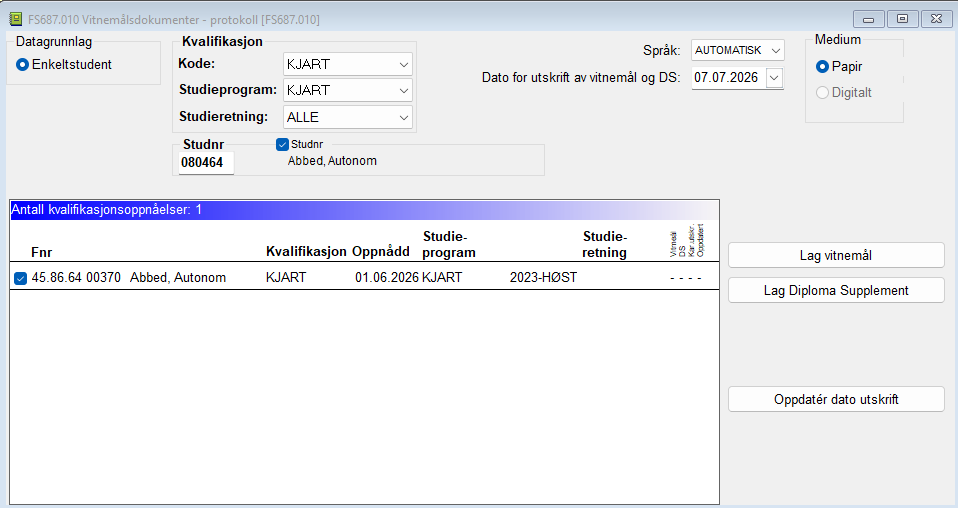Click the 2023-HØST cell in the row

pyautogui.click(x=543, y=278)
